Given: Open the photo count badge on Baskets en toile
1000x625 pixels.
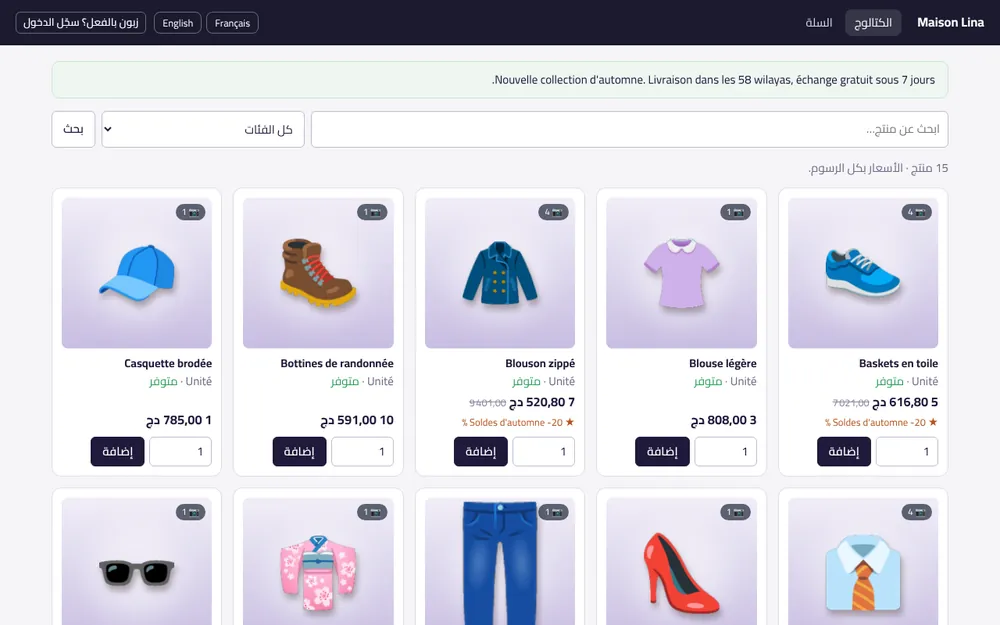Looking at the screenshot, I should (916, 212).
